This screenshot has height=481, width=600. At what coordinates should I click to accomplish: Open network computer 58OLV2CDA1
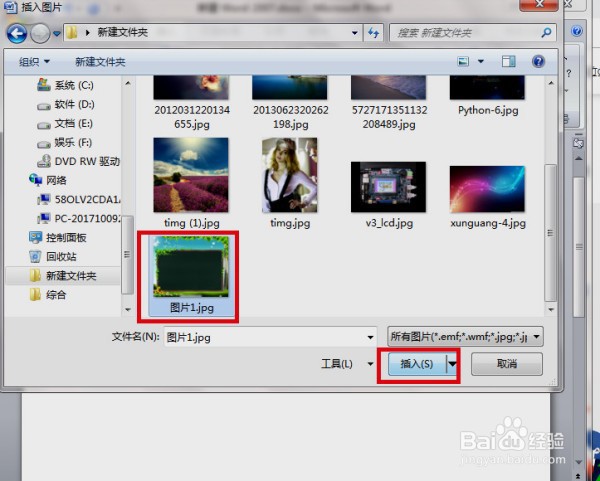point(79,199)
